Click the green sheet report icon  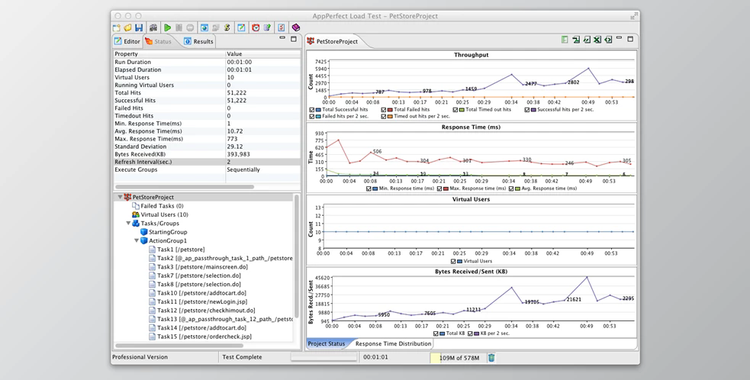pos(565,40)
